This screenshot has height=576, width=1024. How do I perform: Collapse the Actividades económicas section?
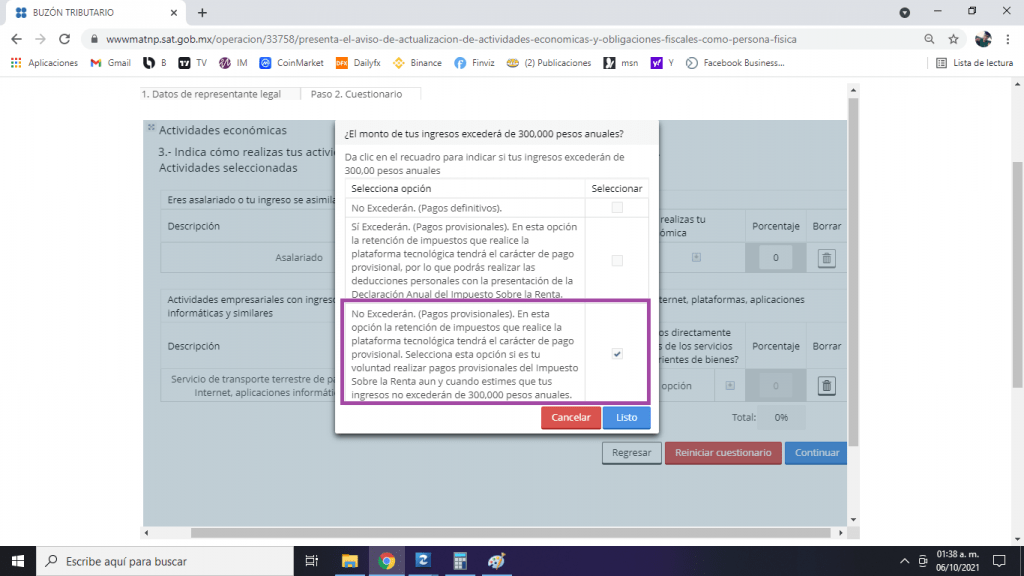pyautogui.click(x=151, y=127)
